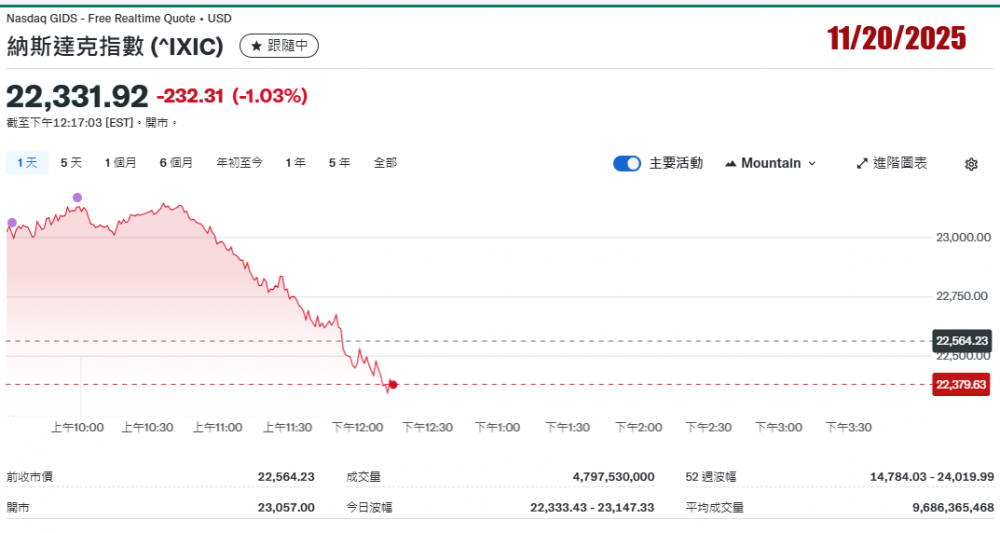Show the 全部 time range
This screenshot has height=533, width=1000.
pyautogui.click(x=385, y=162)
